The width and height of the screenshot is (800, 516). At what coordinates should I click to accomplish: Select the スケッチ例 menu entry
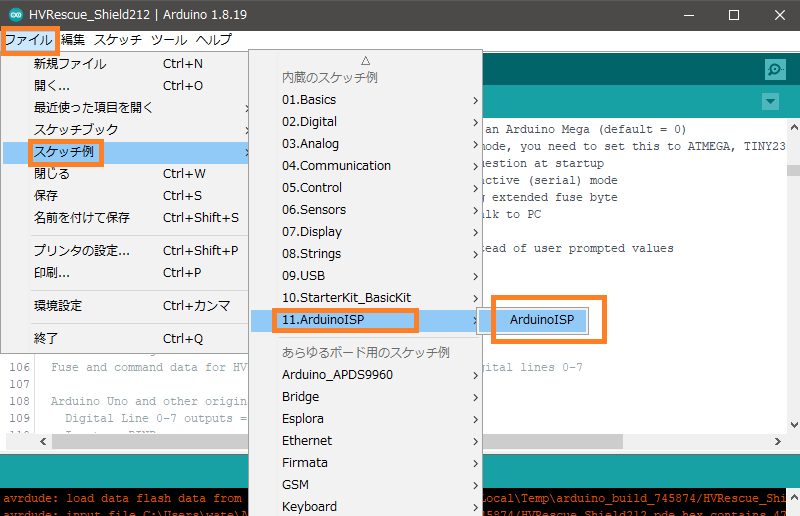126,152
